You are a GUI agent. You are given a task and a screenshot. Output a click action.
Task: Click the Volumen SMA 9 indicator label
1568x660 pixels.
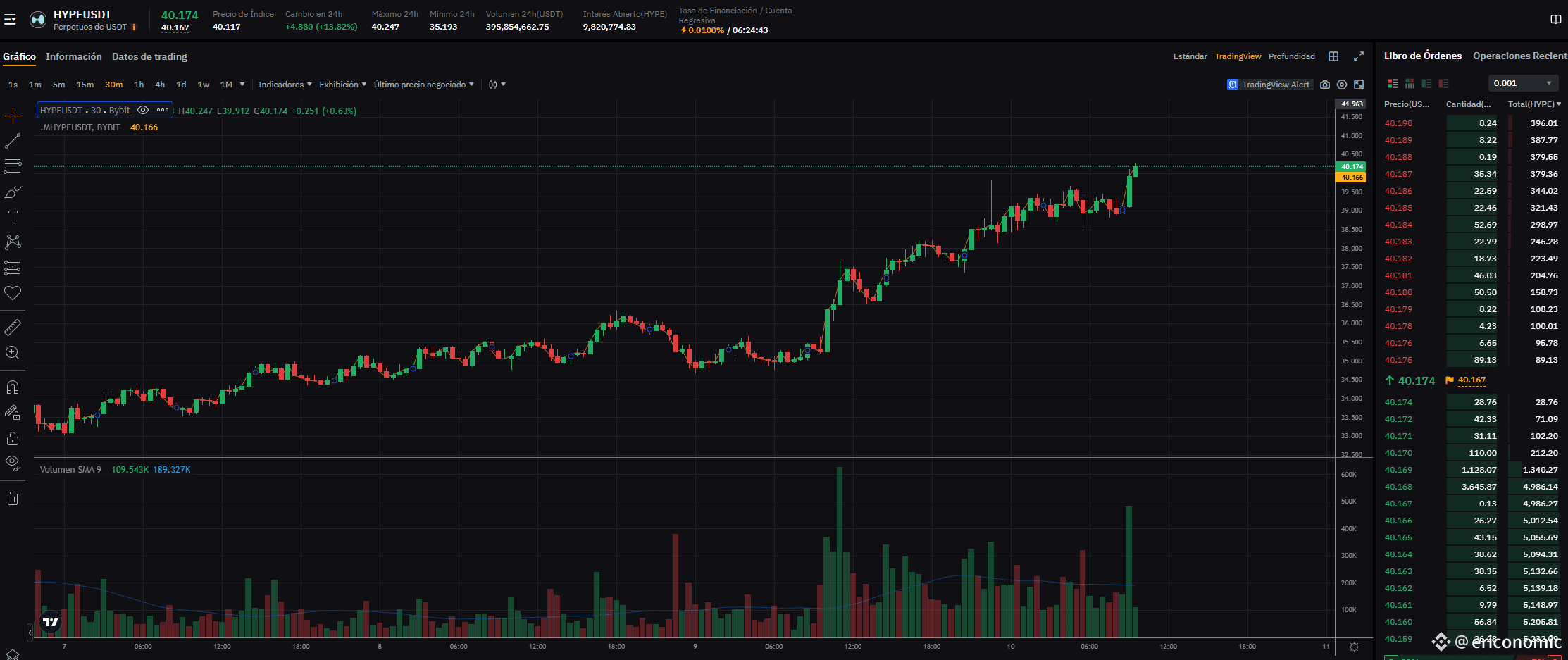(70, 469)
